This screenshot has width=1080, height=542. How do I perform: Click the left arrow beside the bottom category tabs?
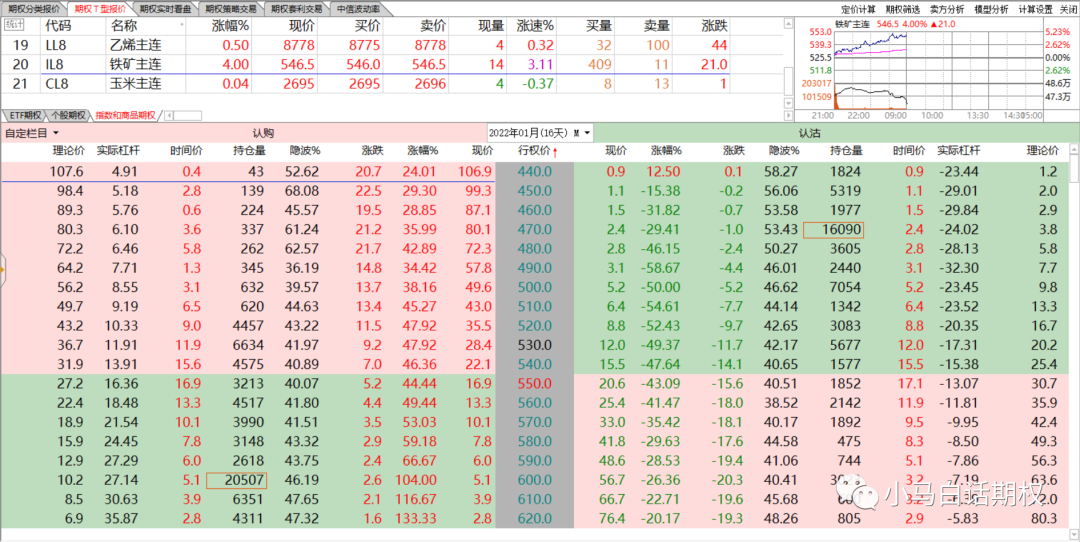point(166,116)
